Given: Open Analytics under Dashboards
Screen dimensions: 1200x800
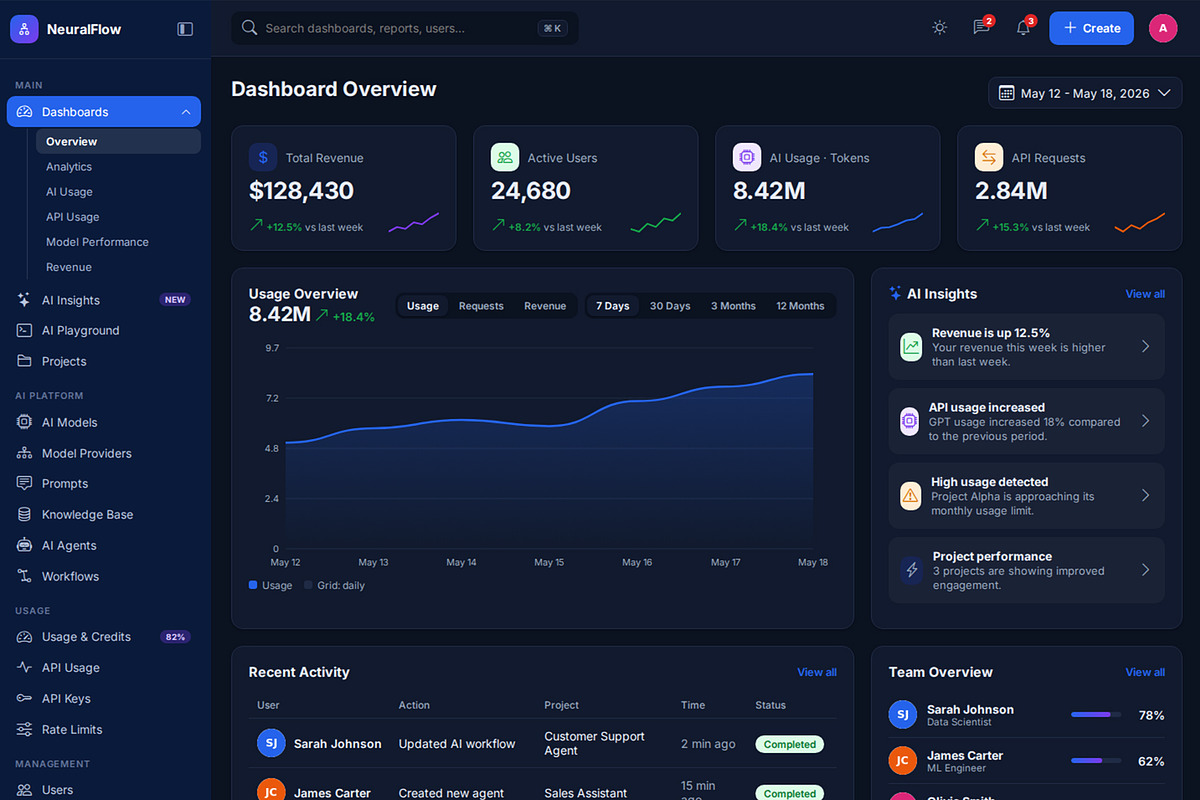Looking at the screenshot, I should [118, 167].
